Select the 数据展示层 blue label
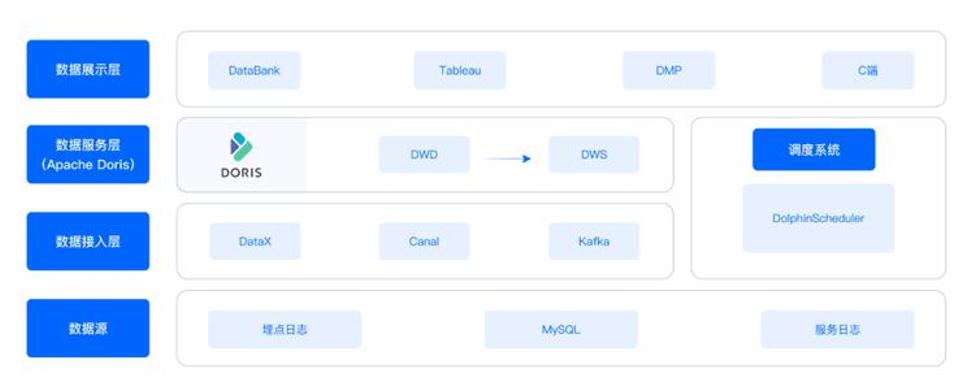975x387 pixels. click(88, 69)
